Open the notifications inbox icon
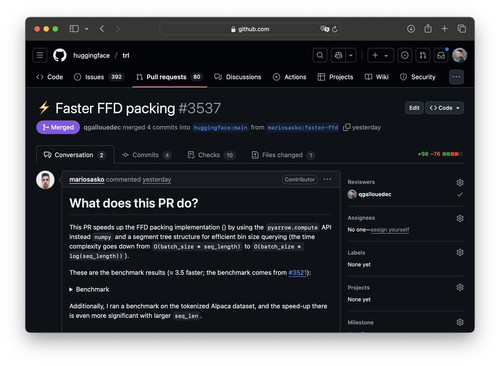The height and width of the screenshot is (366, 500). (x=441, y=55)
